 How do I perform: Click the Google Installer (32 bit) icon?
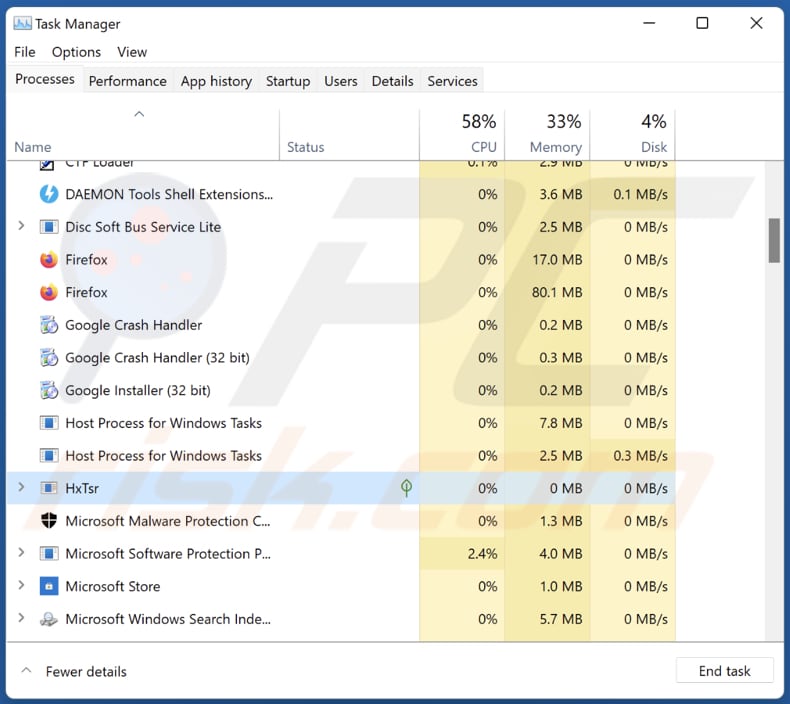pyautogui.click(x=49, y=391)
